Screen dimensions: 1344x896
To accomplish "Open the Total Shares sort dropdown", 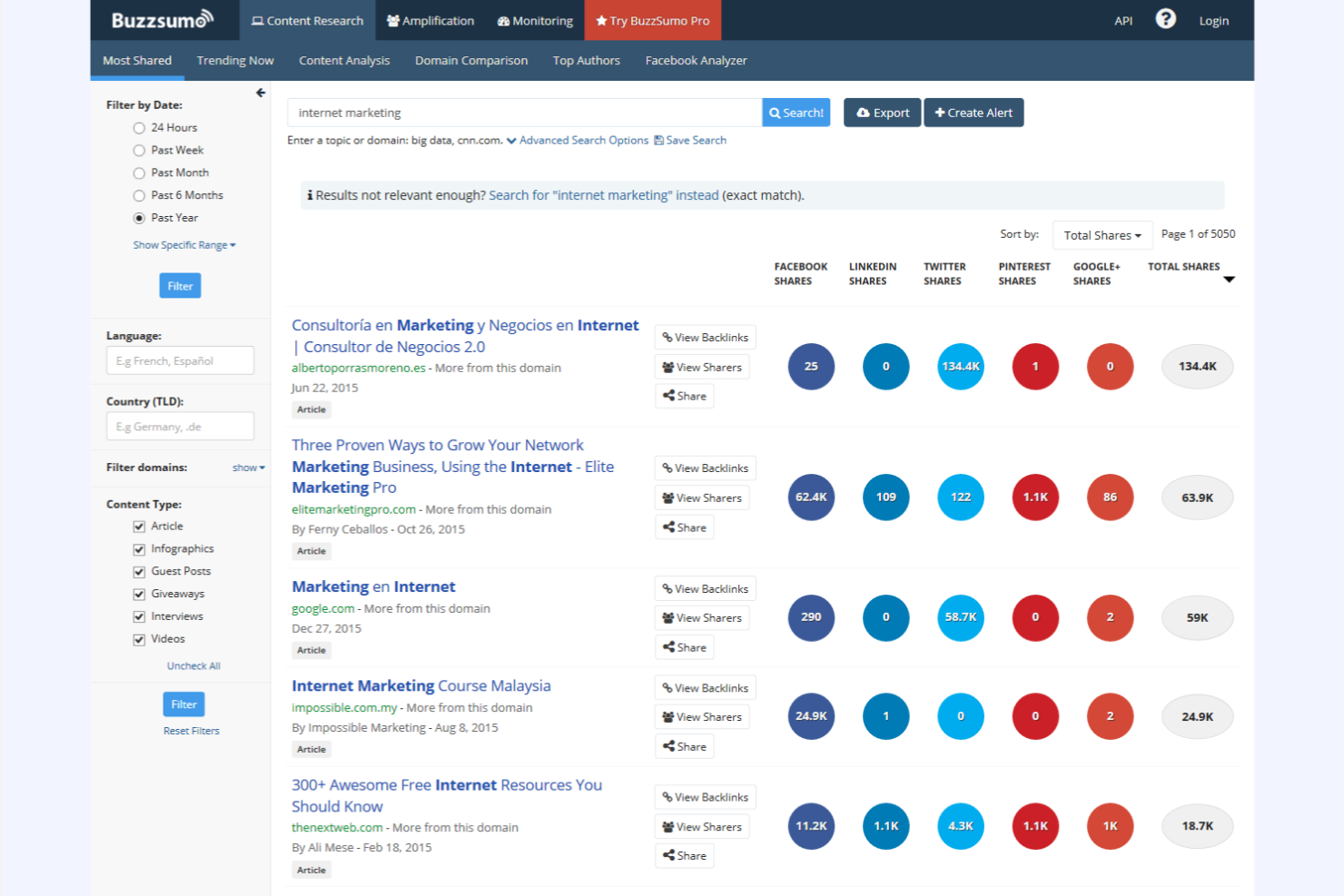I will (x=1102, y=234).
